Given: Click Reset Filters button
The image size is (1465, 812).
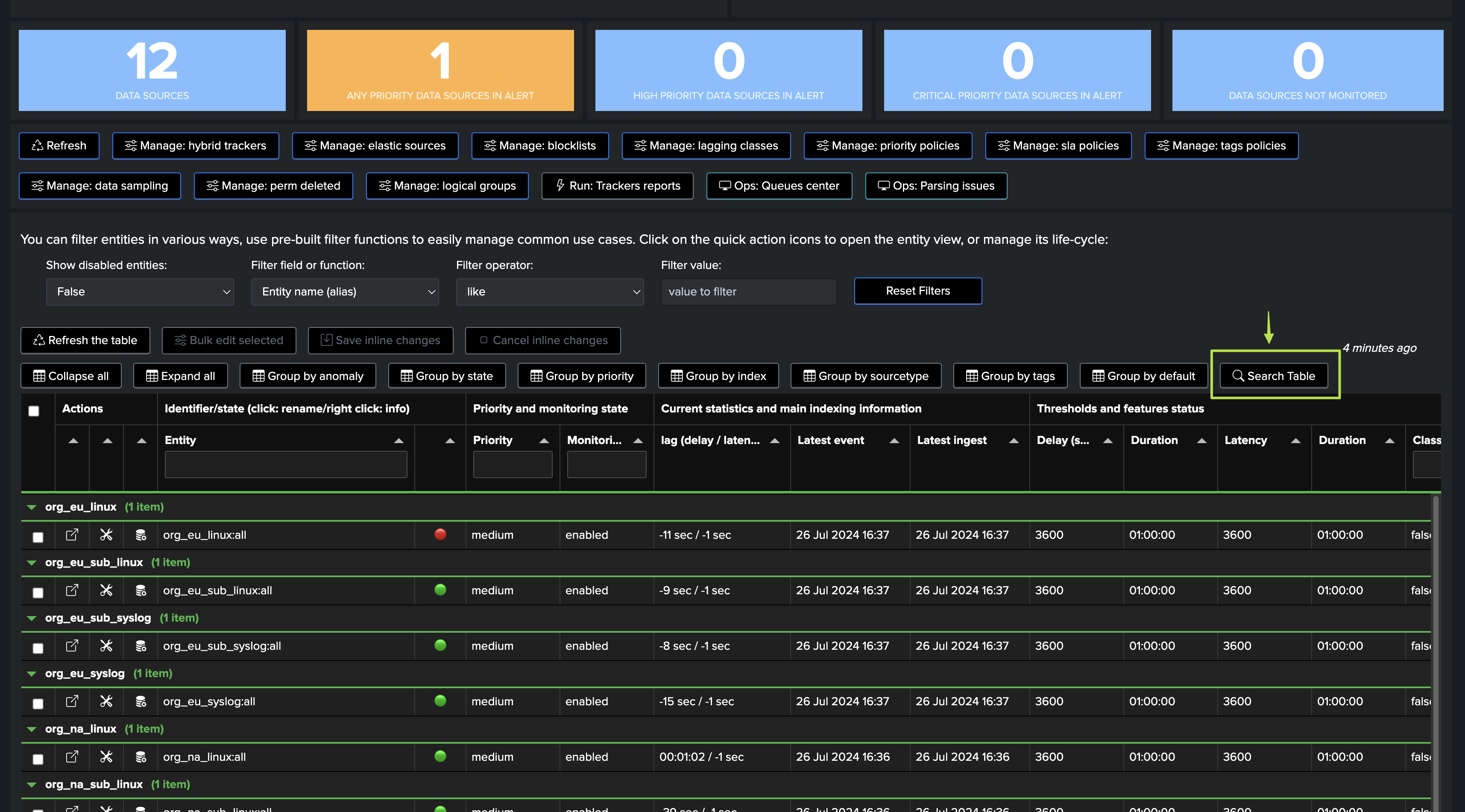Looking at the screenshot, I should 917,291.
